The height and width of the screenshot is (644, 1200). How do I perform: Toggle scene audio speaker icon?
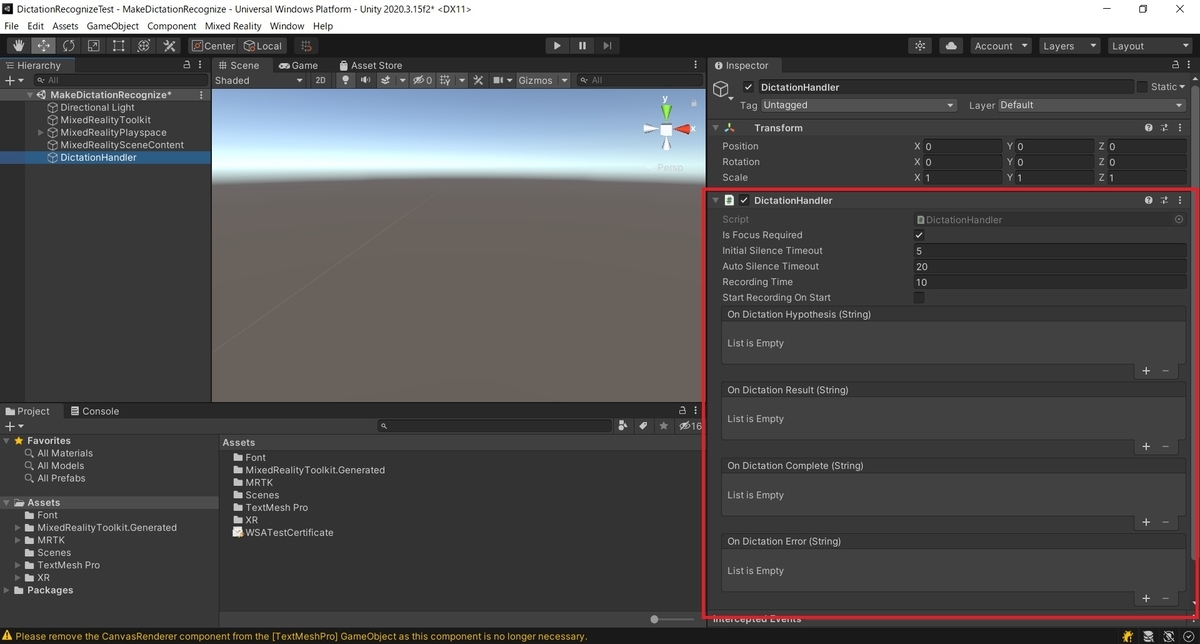pos(365,80)
